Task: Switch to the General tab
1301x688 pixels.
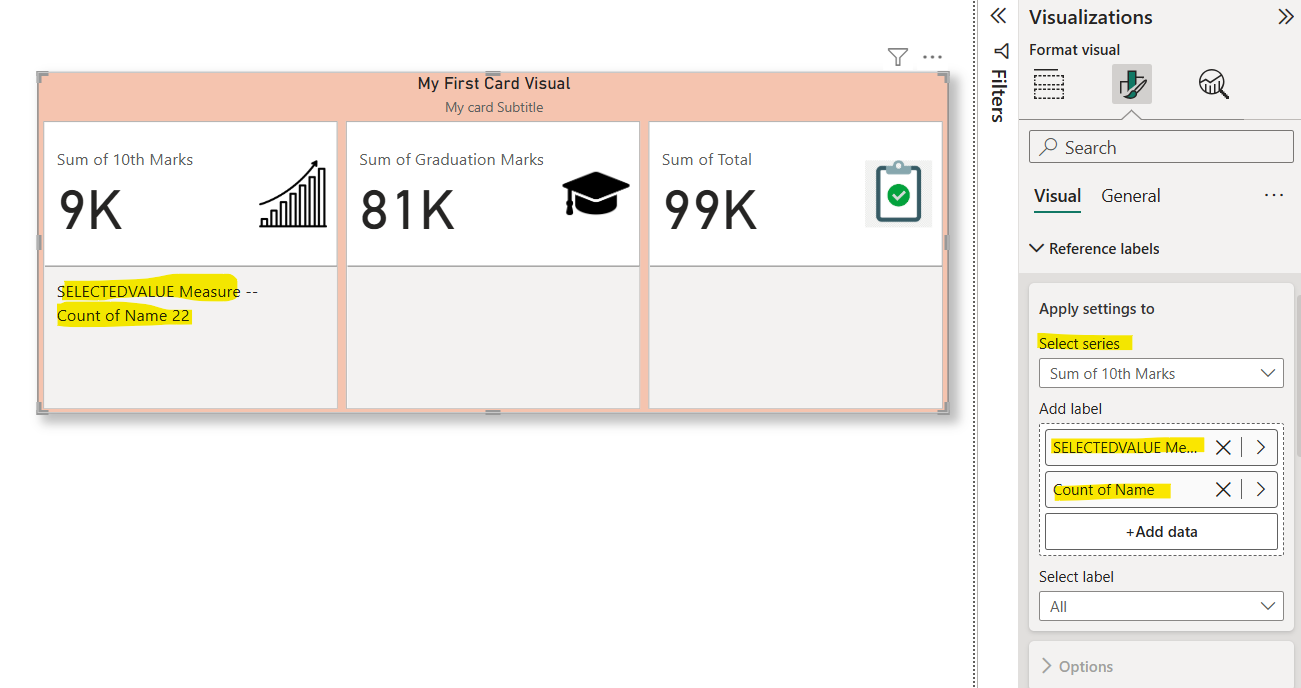Action: [1130, 196]
